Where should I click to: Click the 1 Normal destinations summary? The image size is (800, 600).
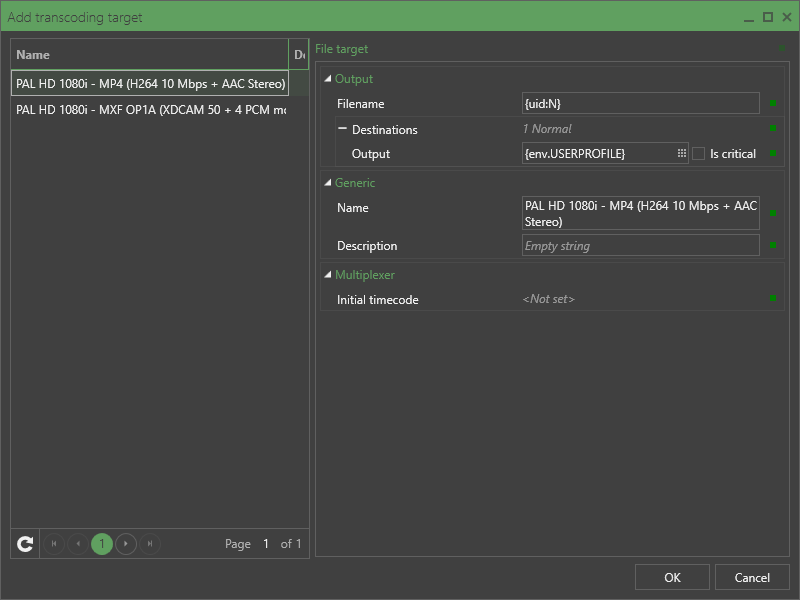tap(547, 129)
